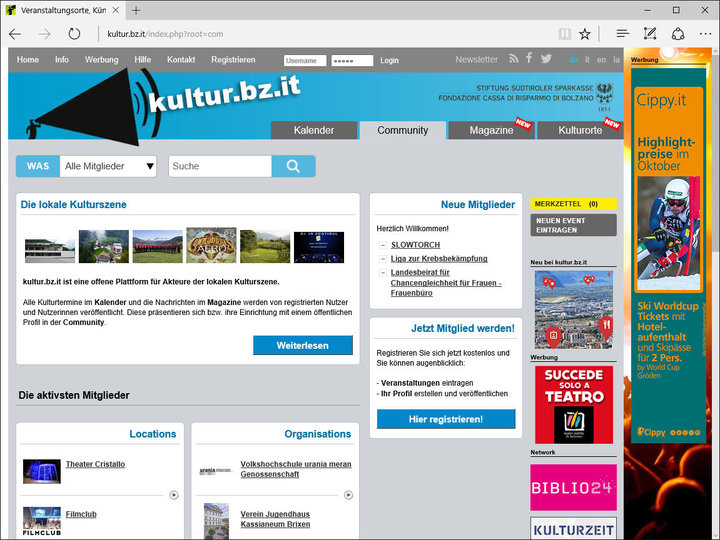Click arrow icon under Theater Cristallo
720x540 pixels.
pos(174,495)
